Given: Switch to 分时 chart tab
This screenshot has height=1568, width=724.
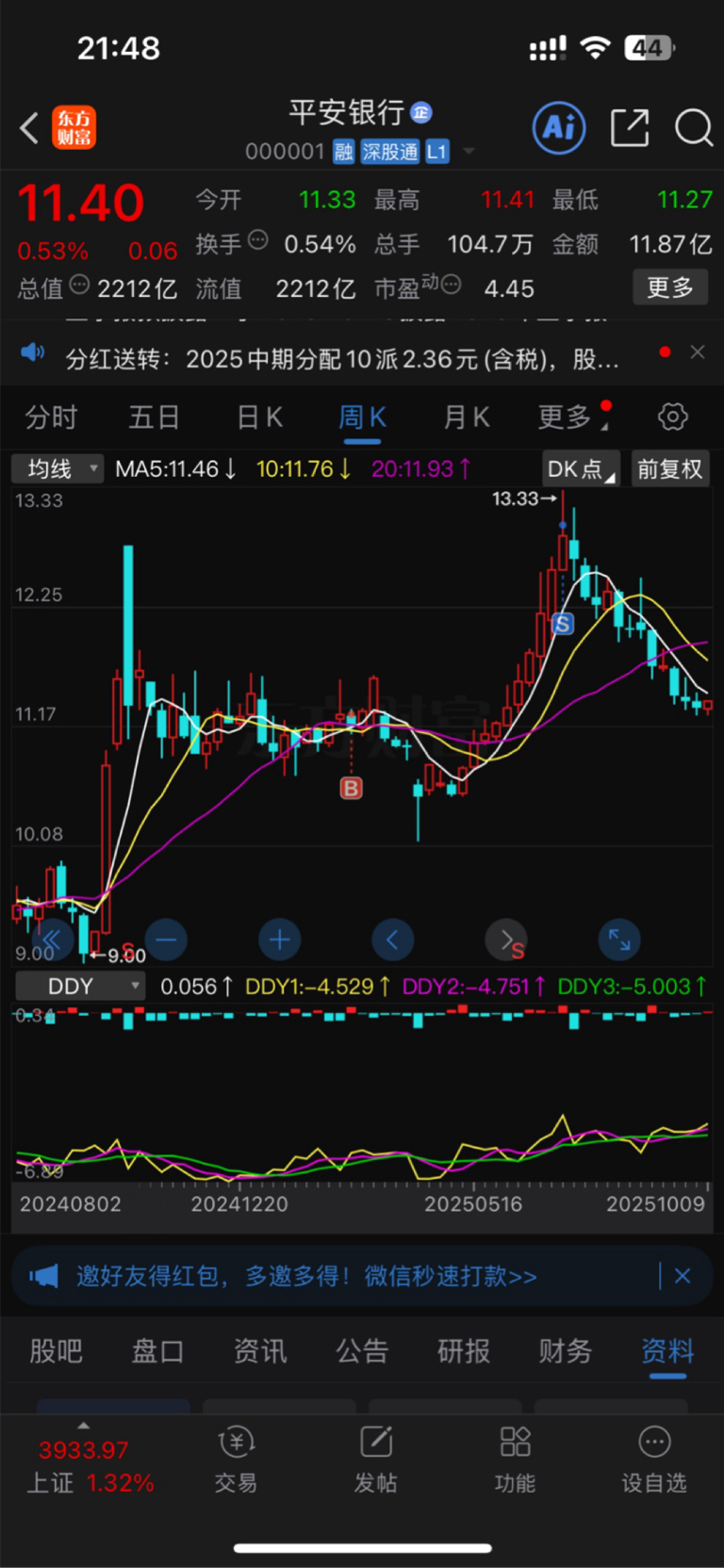Looking at the screenshot, I should [x=51, y=417].
